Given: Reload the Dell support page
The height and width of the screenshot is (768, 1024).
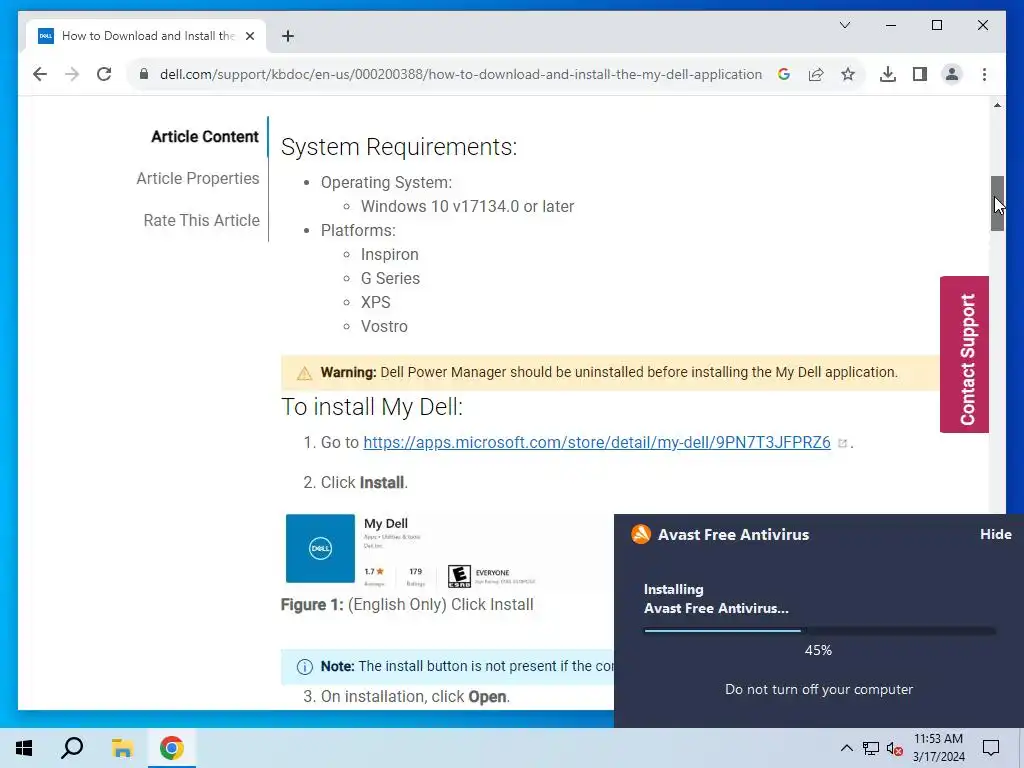Looking at the screenshot, I should (104, 74).
